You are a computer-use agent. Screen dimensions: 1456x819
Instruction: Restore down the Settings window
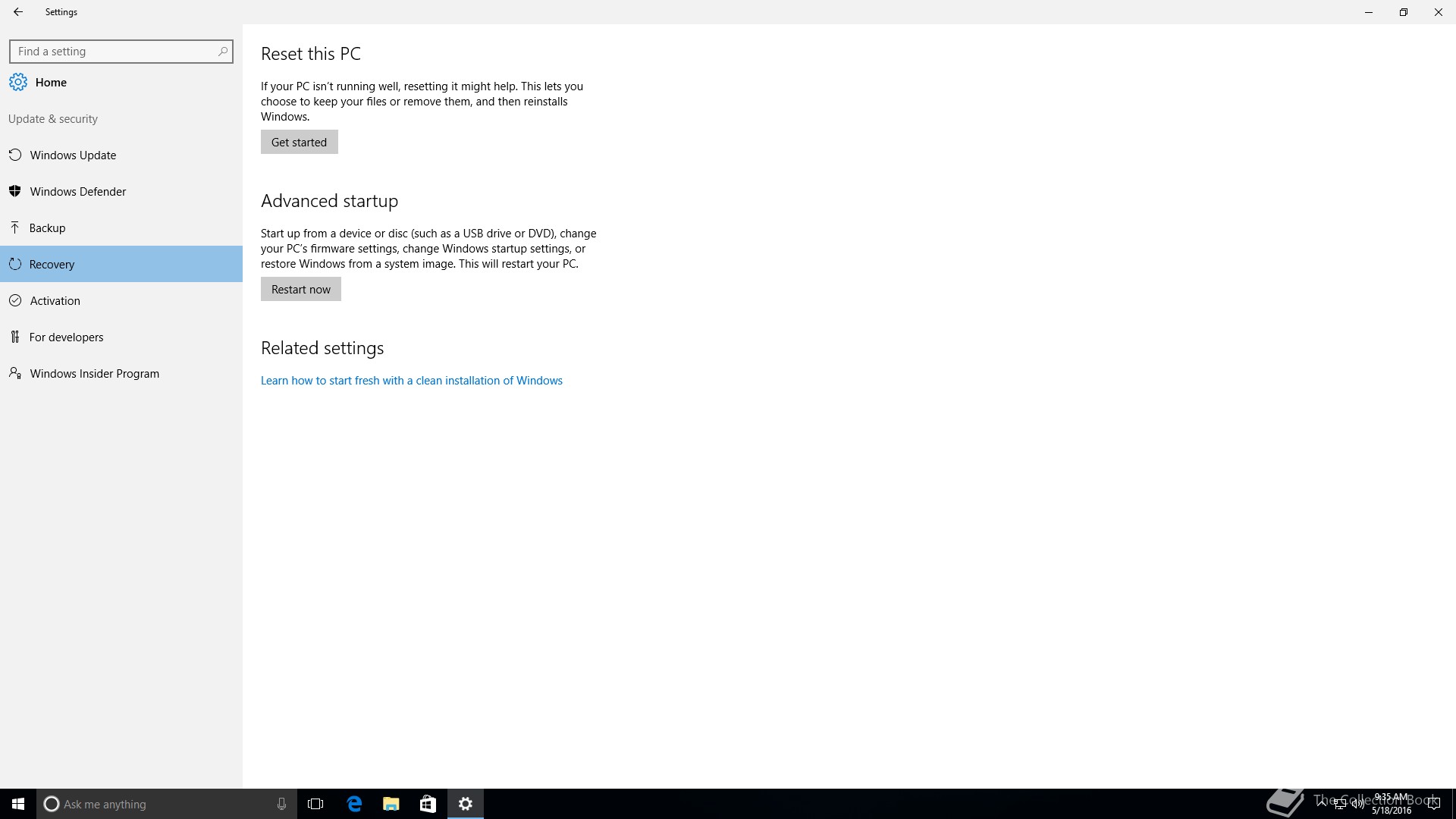[1404, 12]
